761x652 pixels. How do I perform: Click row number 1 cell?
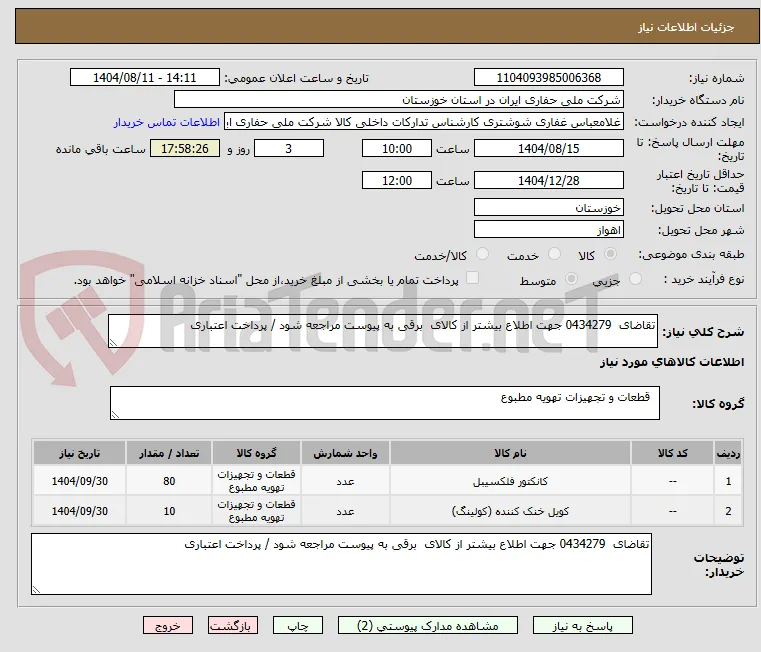point(728,481)
